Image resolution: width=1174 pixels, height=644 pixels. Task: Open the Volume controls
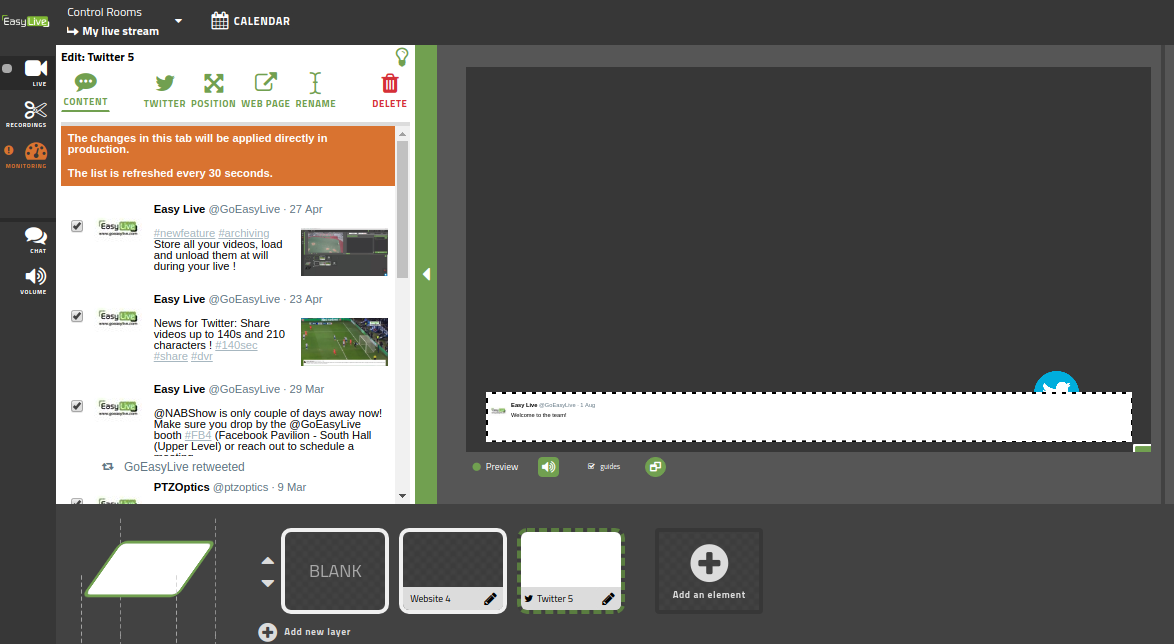tap(34, 280)
